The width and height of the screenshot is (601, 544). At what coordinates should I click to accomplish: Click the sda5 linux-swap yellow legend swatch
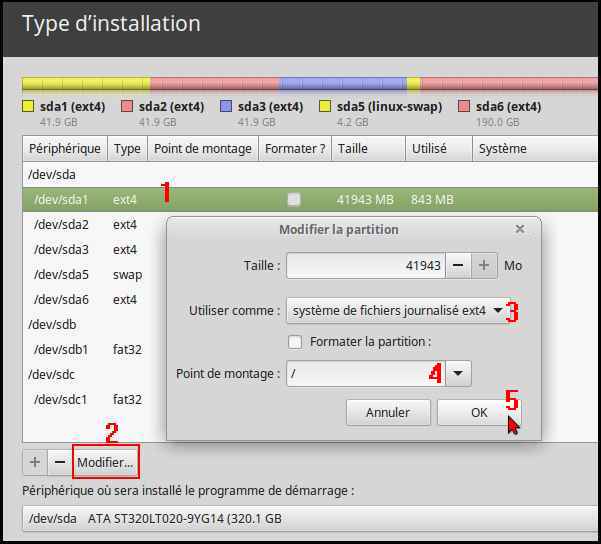click(x=325, y=106)
